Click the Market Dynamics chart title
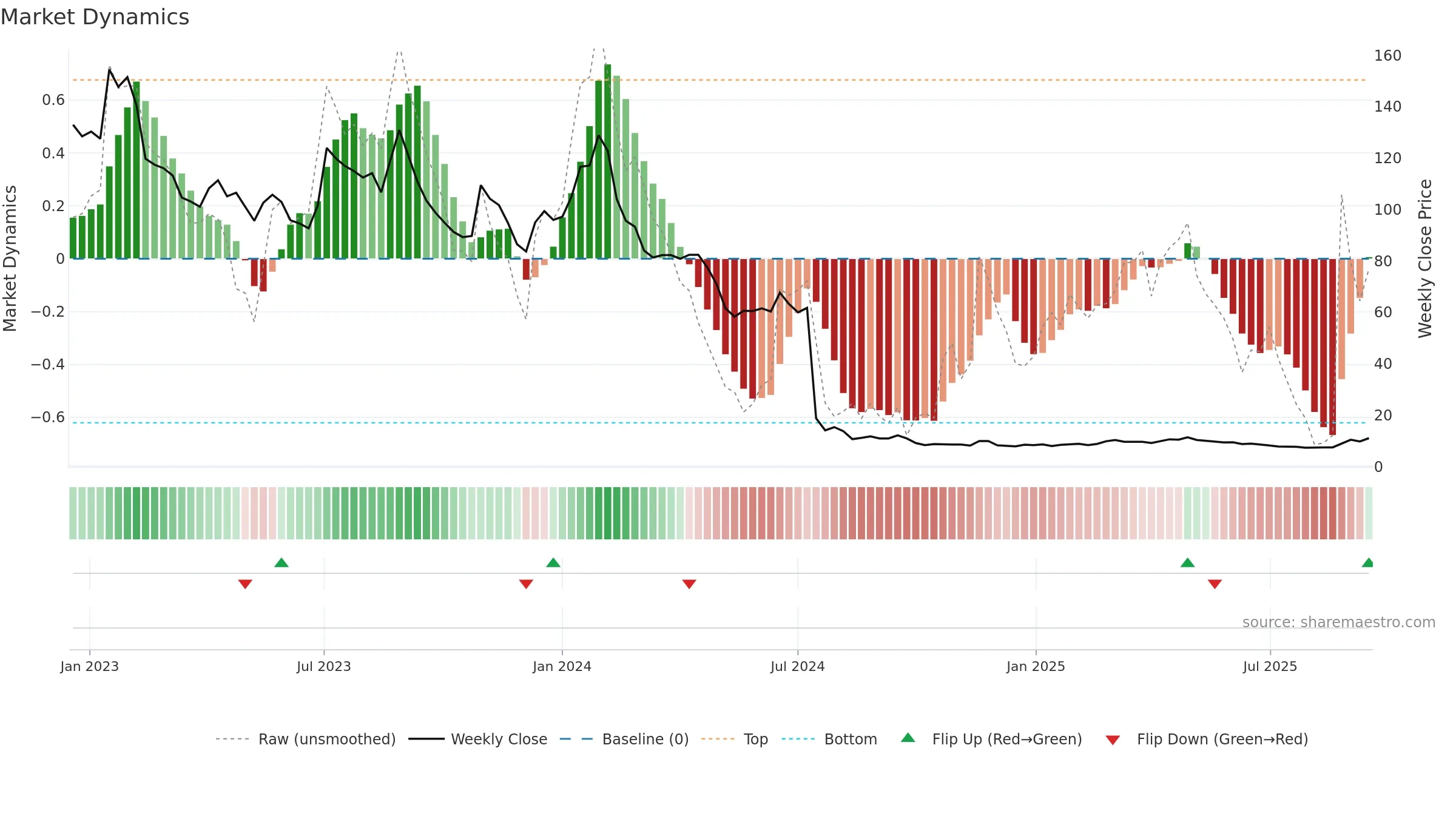Image resolution: width=1456 pixels, height=819 pixels. point(95,17)
